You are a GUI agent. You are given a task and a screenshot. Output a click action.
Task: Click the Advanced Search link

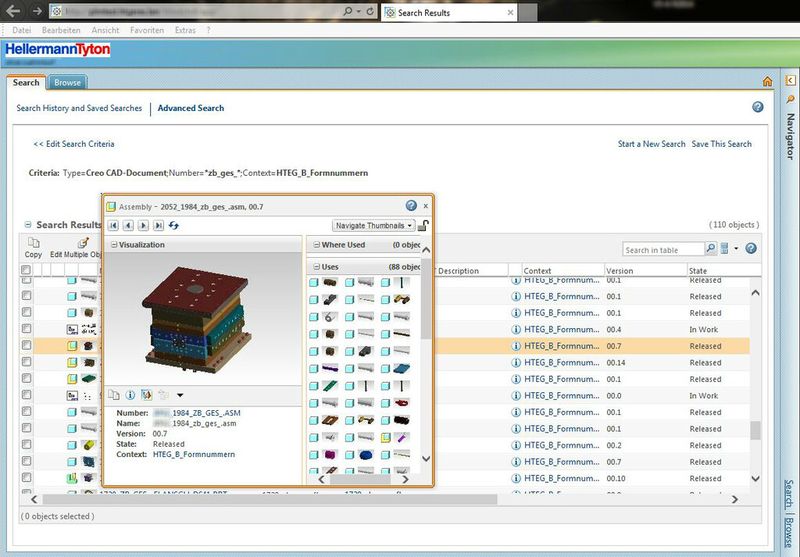[191, 108]
